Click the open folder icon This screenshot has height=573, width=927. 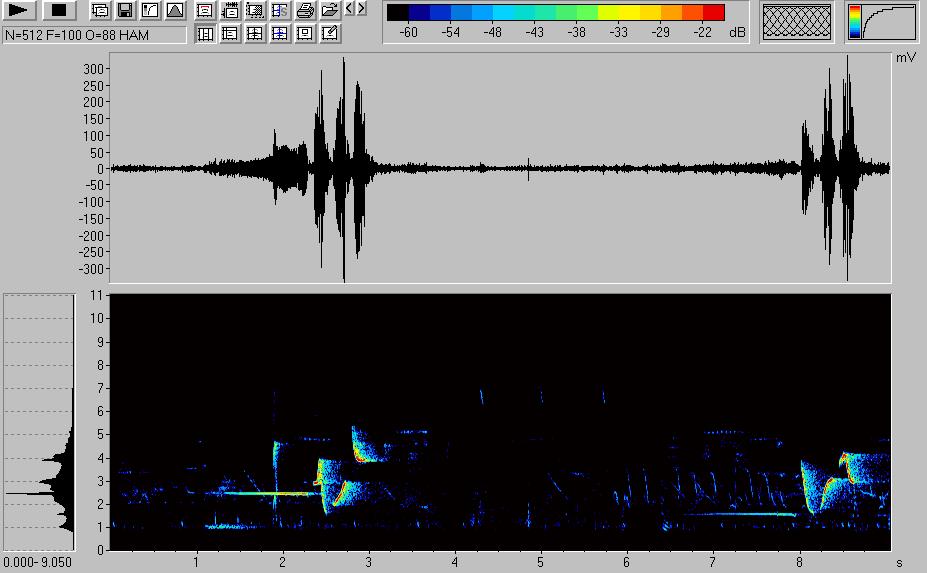[x=330, y=11]
